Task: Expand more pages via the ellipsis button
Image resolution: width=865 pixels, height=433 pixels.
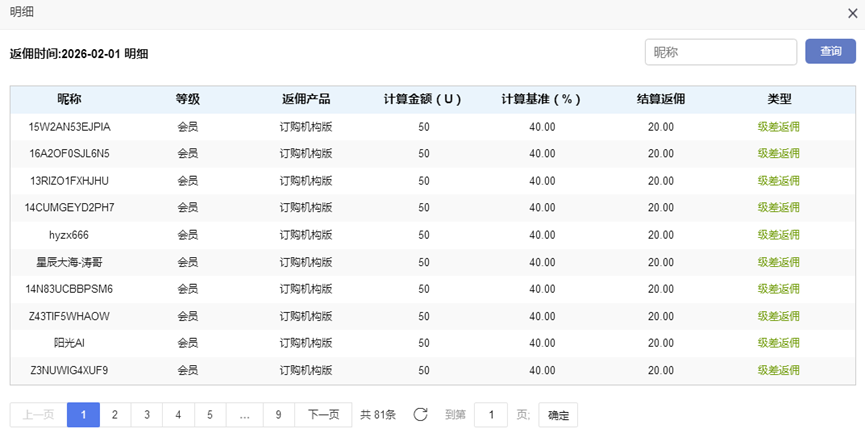Action: tap(244, 415)
